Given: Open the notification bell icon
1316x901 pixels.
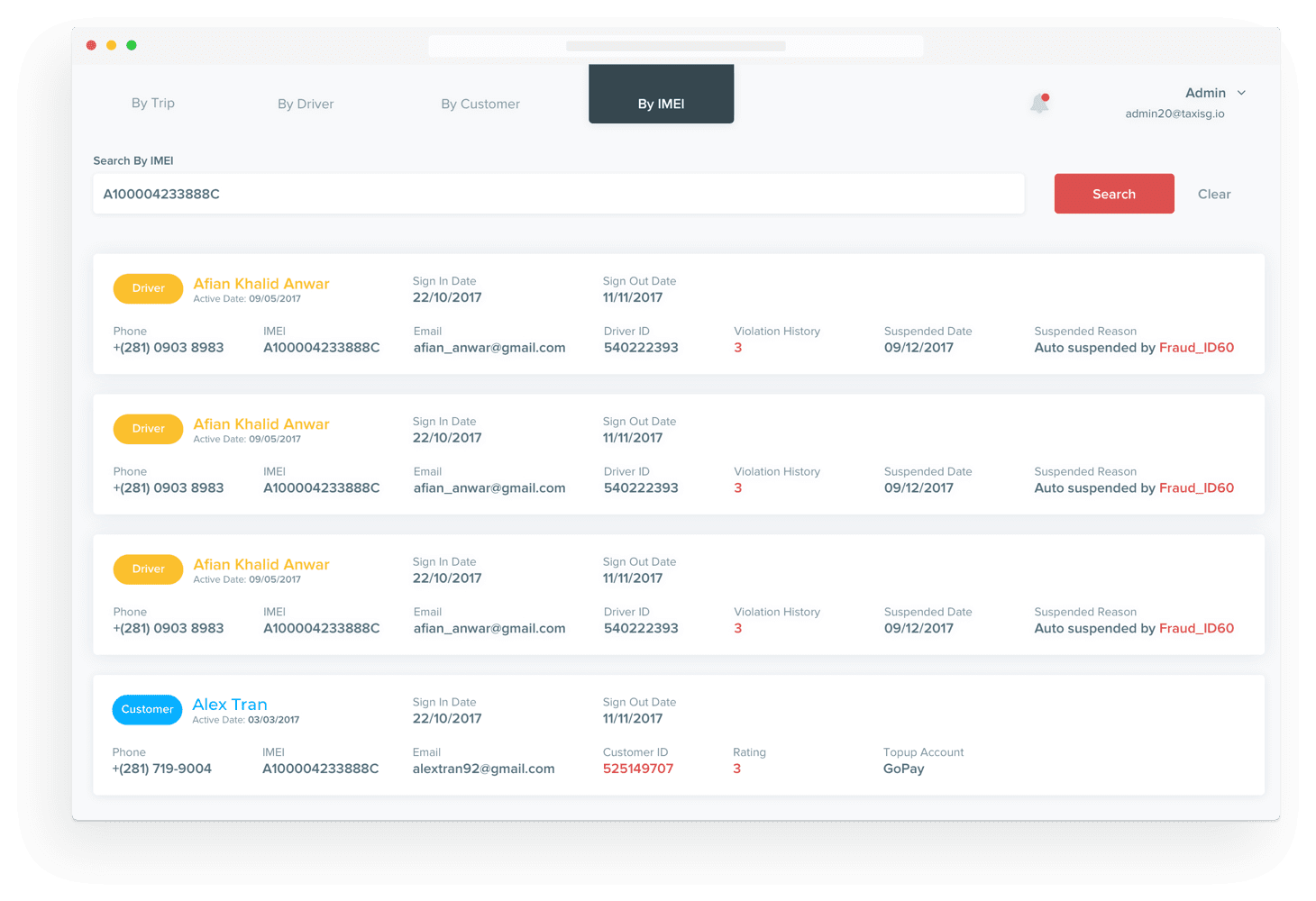Looking at the screenshot, I should point(1039,103).
